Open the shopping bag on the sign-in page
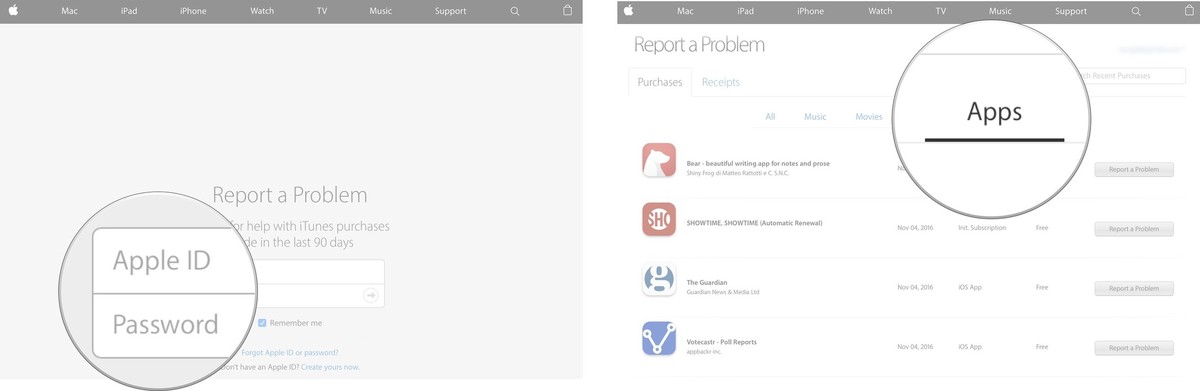This screenshot has width=1200, height=391. pyautogui.click(x=568, y=11)
